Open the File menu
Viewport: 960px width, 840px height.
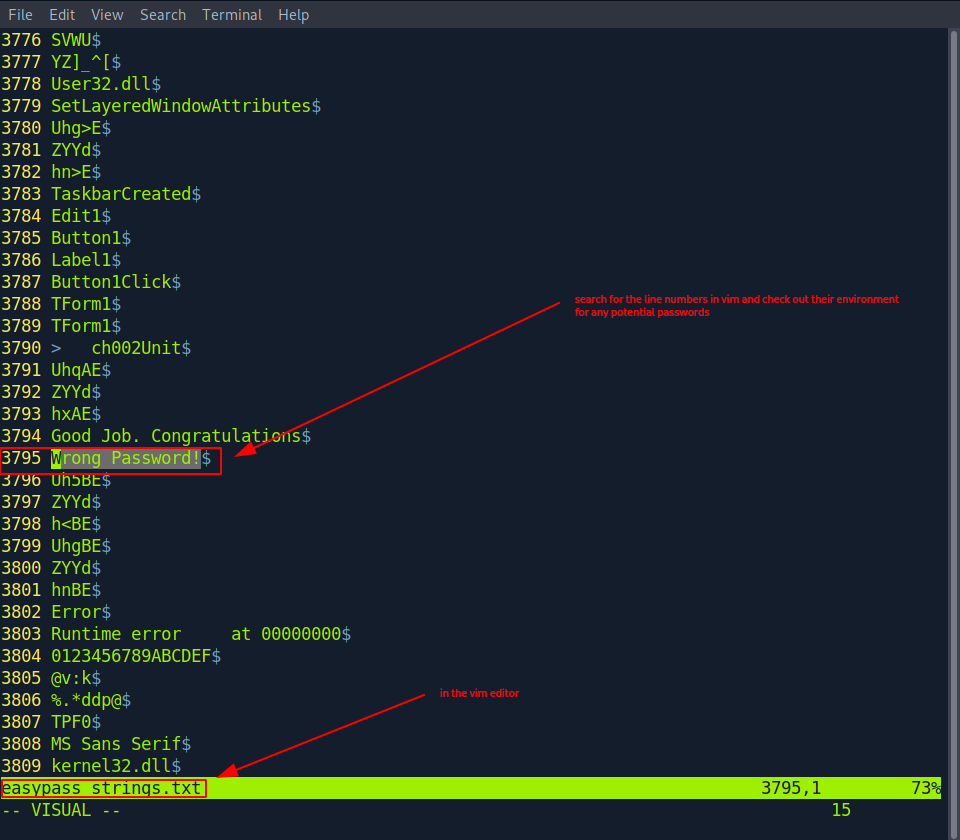coord(20,14)
